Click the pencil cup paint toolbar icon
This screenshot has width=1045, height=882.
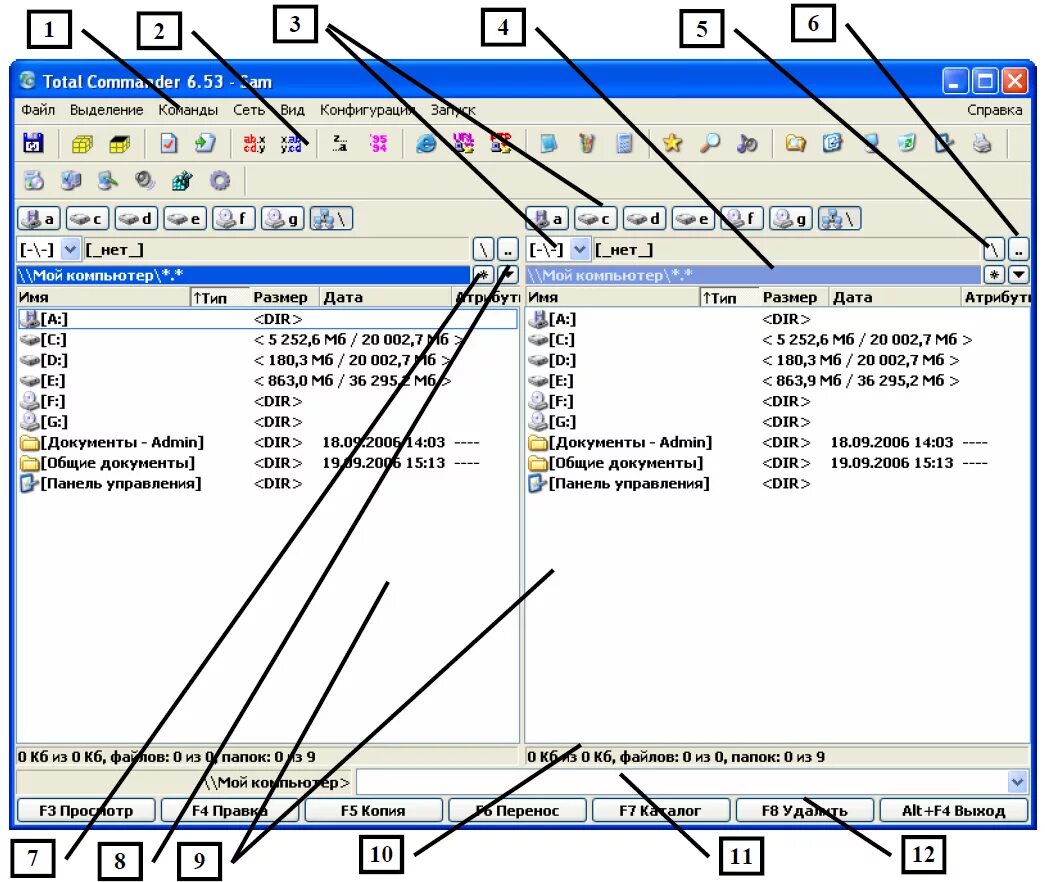[586, 143]
